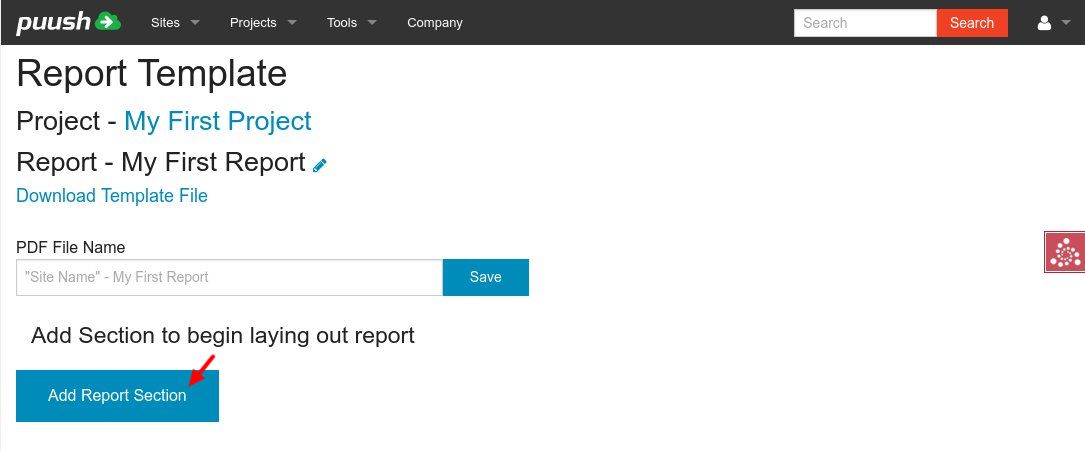
Task: Click the Add Report Section button
Action: pos(117,396)
